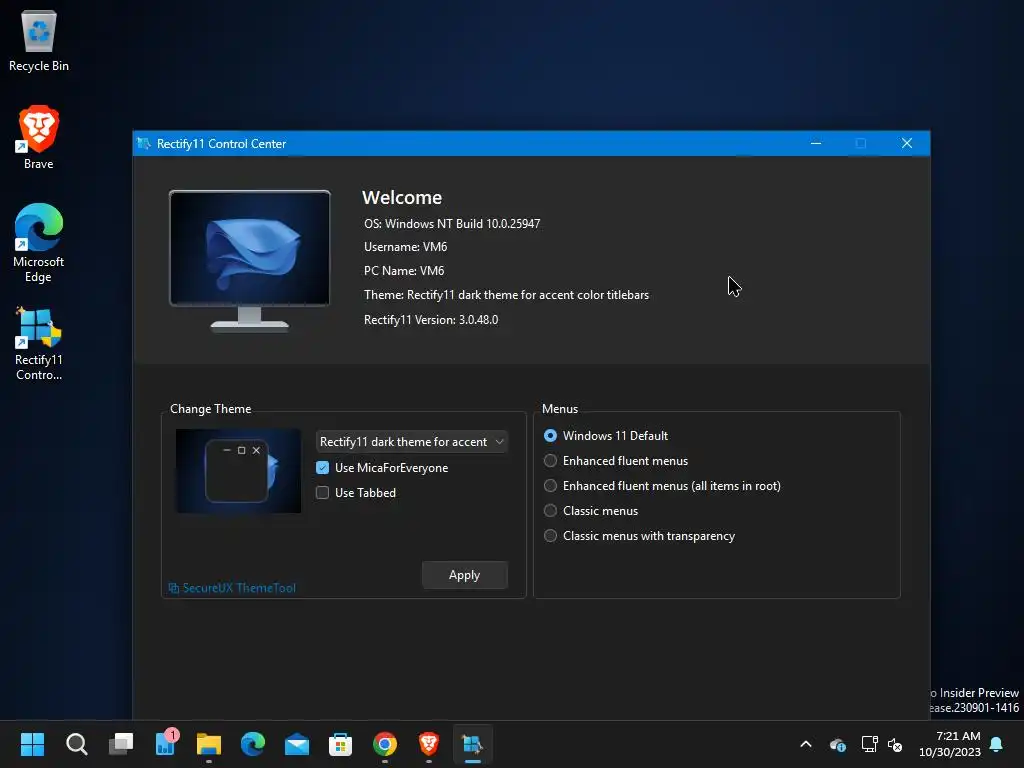Image resolution: width=1024 pixels, height=768 pixels.
Task: Click the Theme name info line
Action: click(506, 295)
